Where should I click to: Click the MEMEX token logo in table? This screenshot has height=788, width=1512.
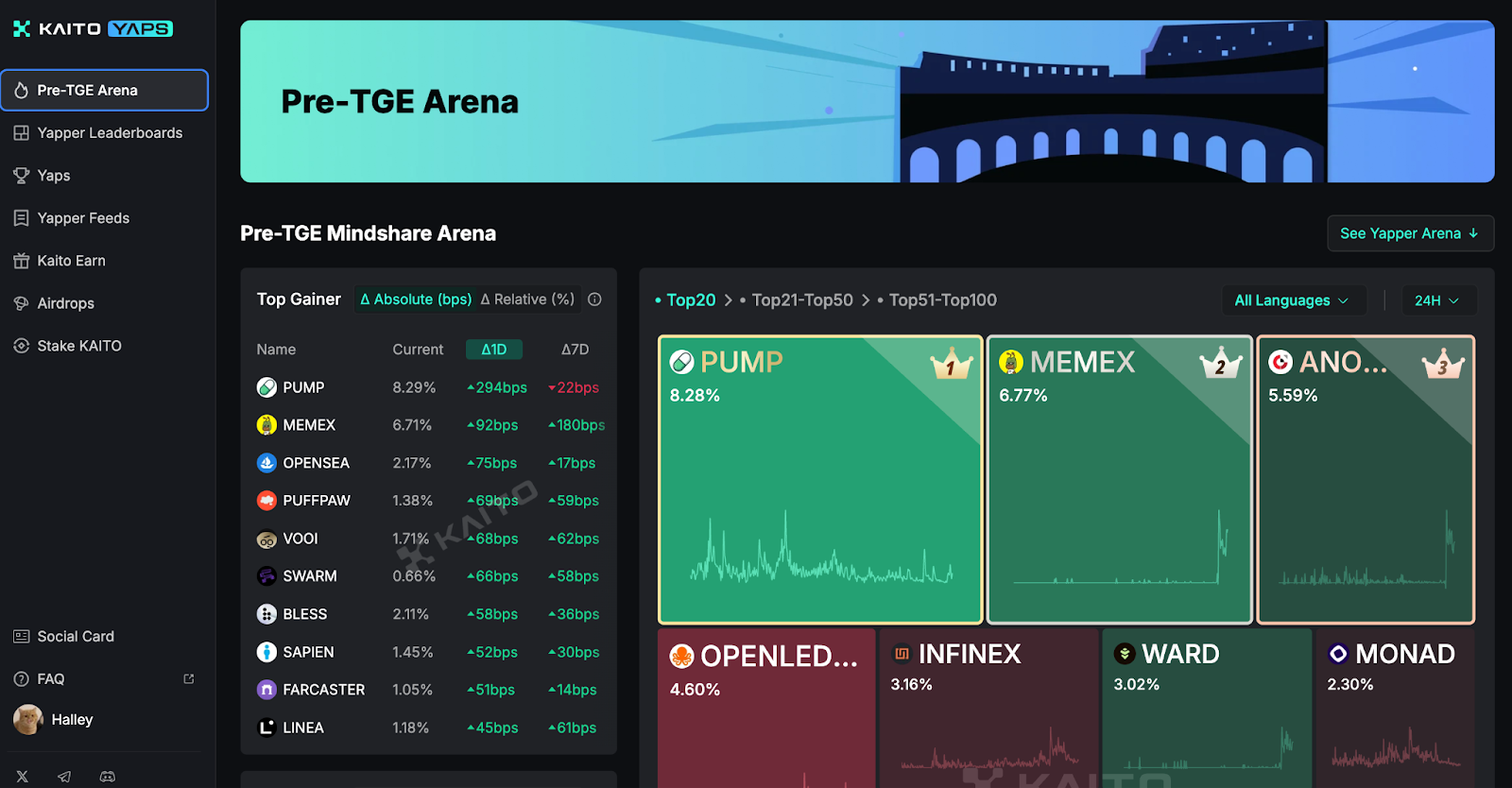pos(266,425)
